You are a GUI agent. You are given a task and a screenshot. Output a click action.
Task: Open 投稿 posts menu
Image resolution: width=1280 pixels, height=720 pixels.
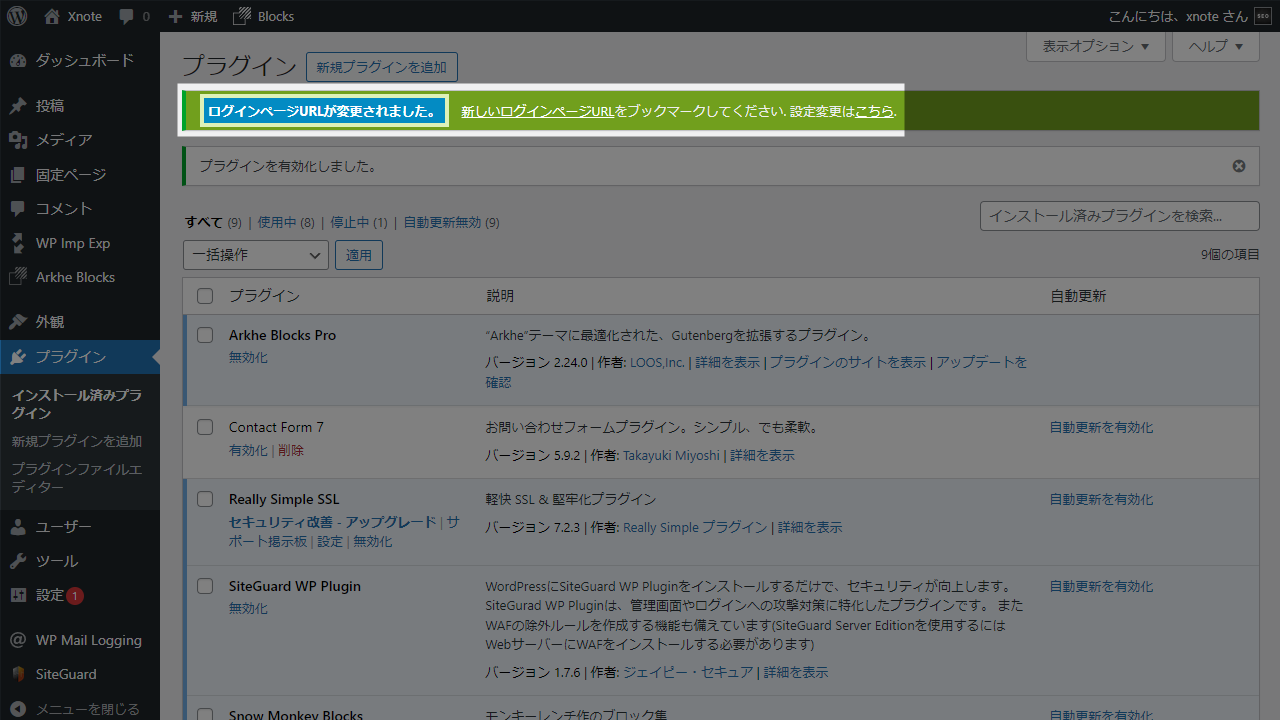(80, 106)
